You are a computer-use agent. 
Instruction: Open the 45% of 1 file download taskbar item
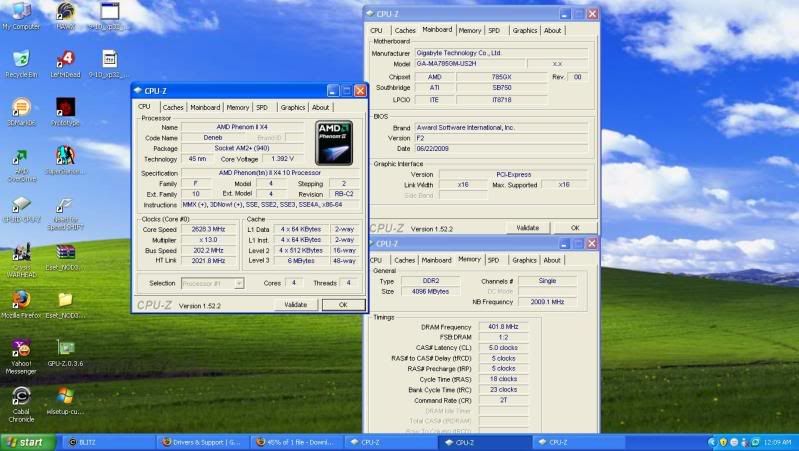pyautogui.click(x=298, y=442)
